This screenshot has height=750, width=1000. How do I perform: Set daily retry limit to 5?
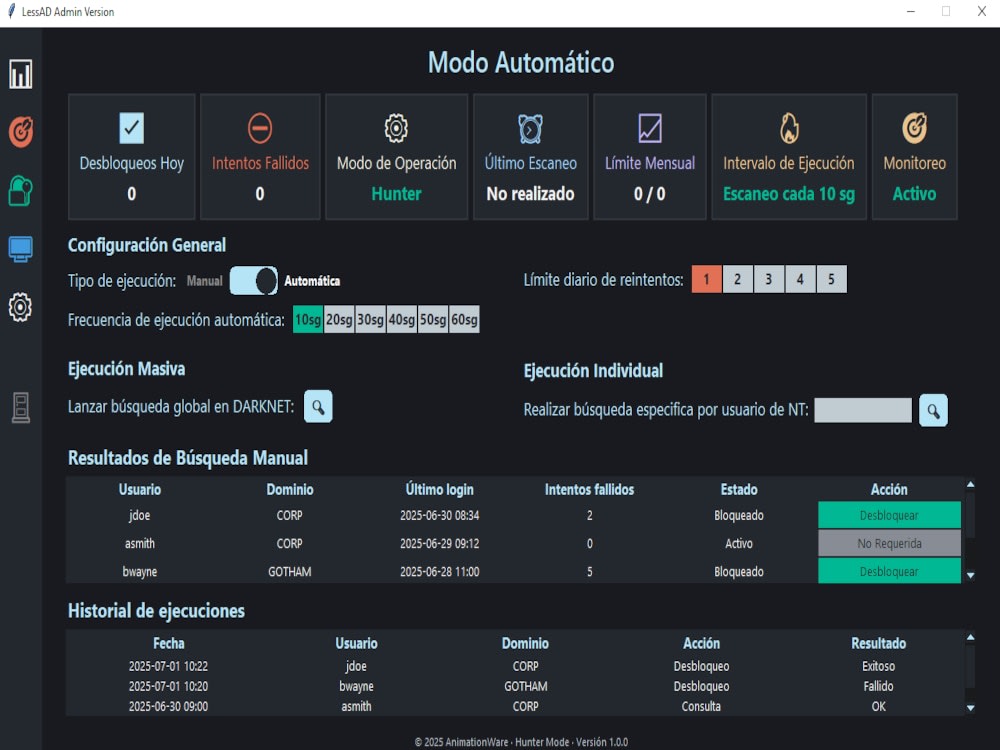pyautogui.click(x=831, y=279)
